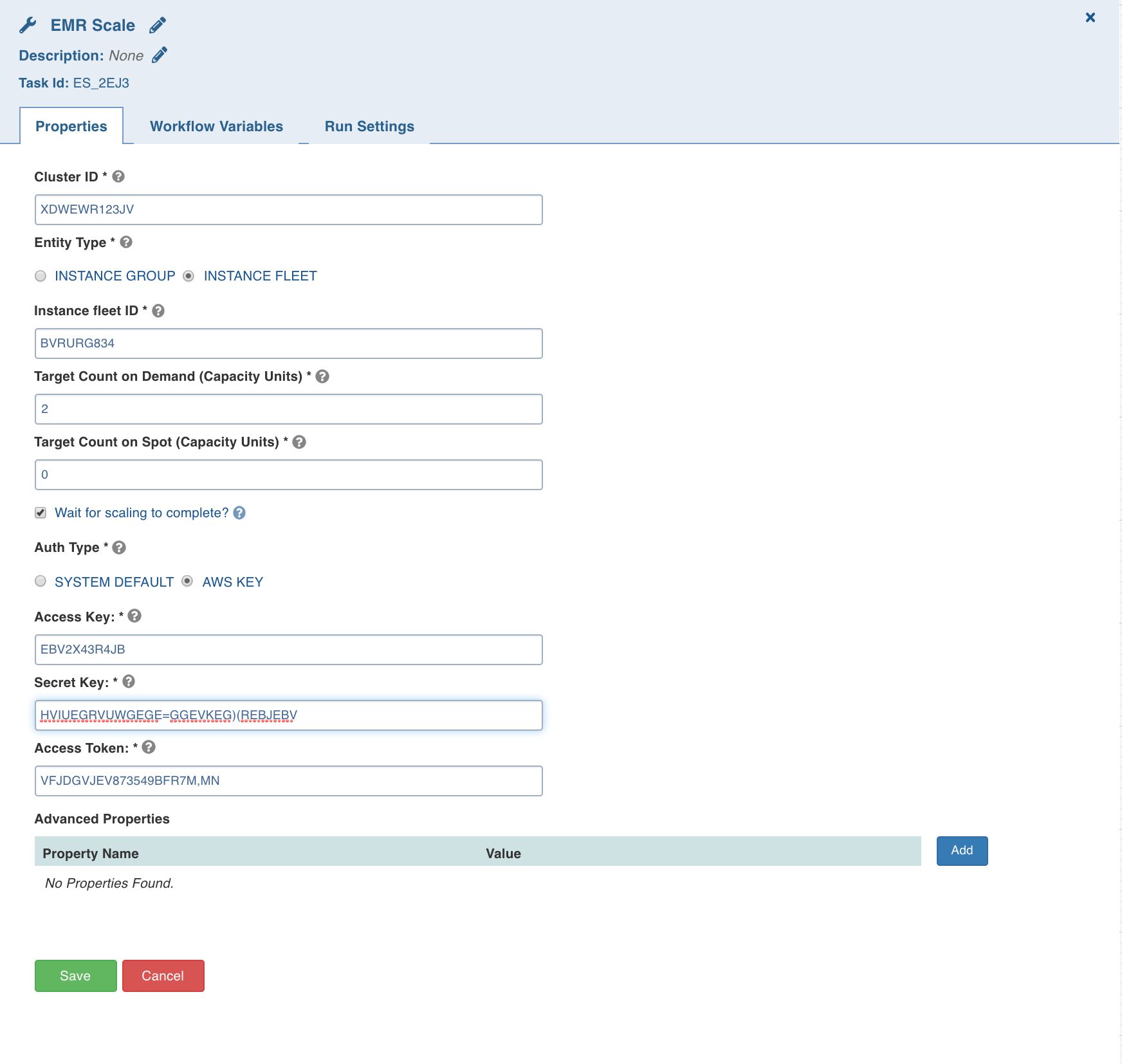This screenshot has width=1122, height=1064.
Task: Click the Entity Type help icon
Action: pyautogui.click(x=126, y=242)
